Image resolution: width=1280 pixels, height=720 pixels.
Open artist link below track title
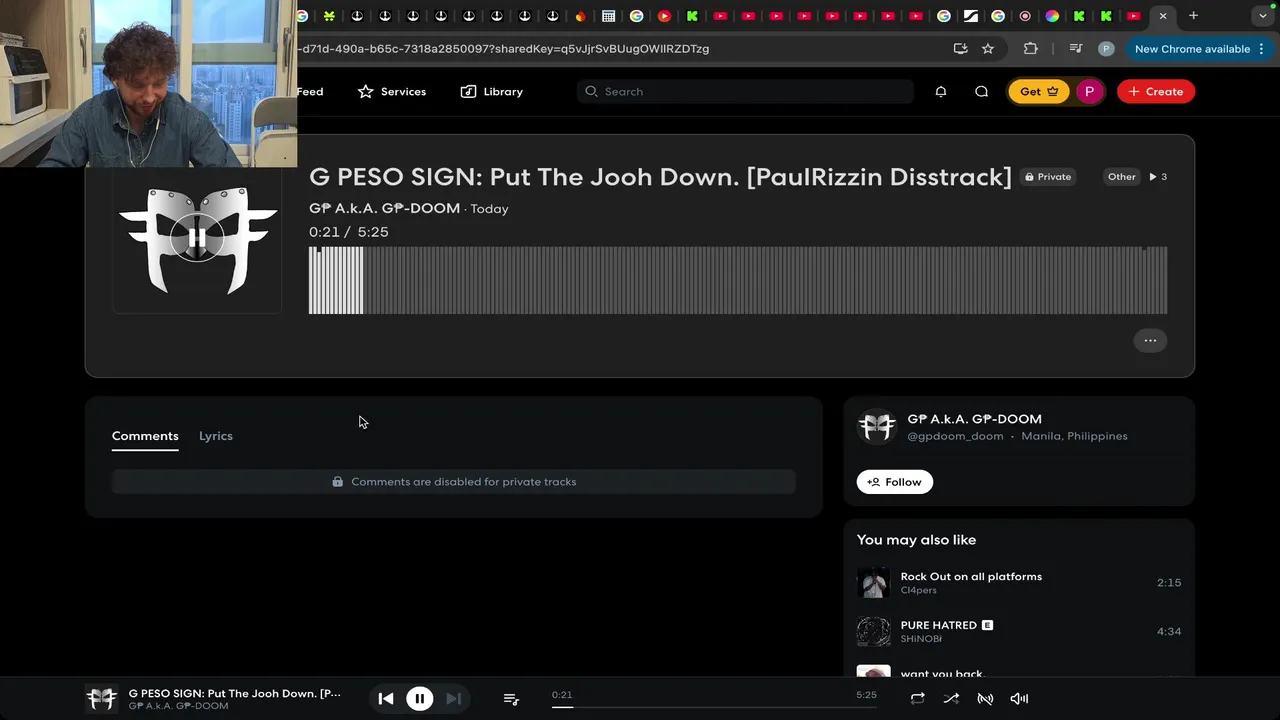tap(384, 209)
